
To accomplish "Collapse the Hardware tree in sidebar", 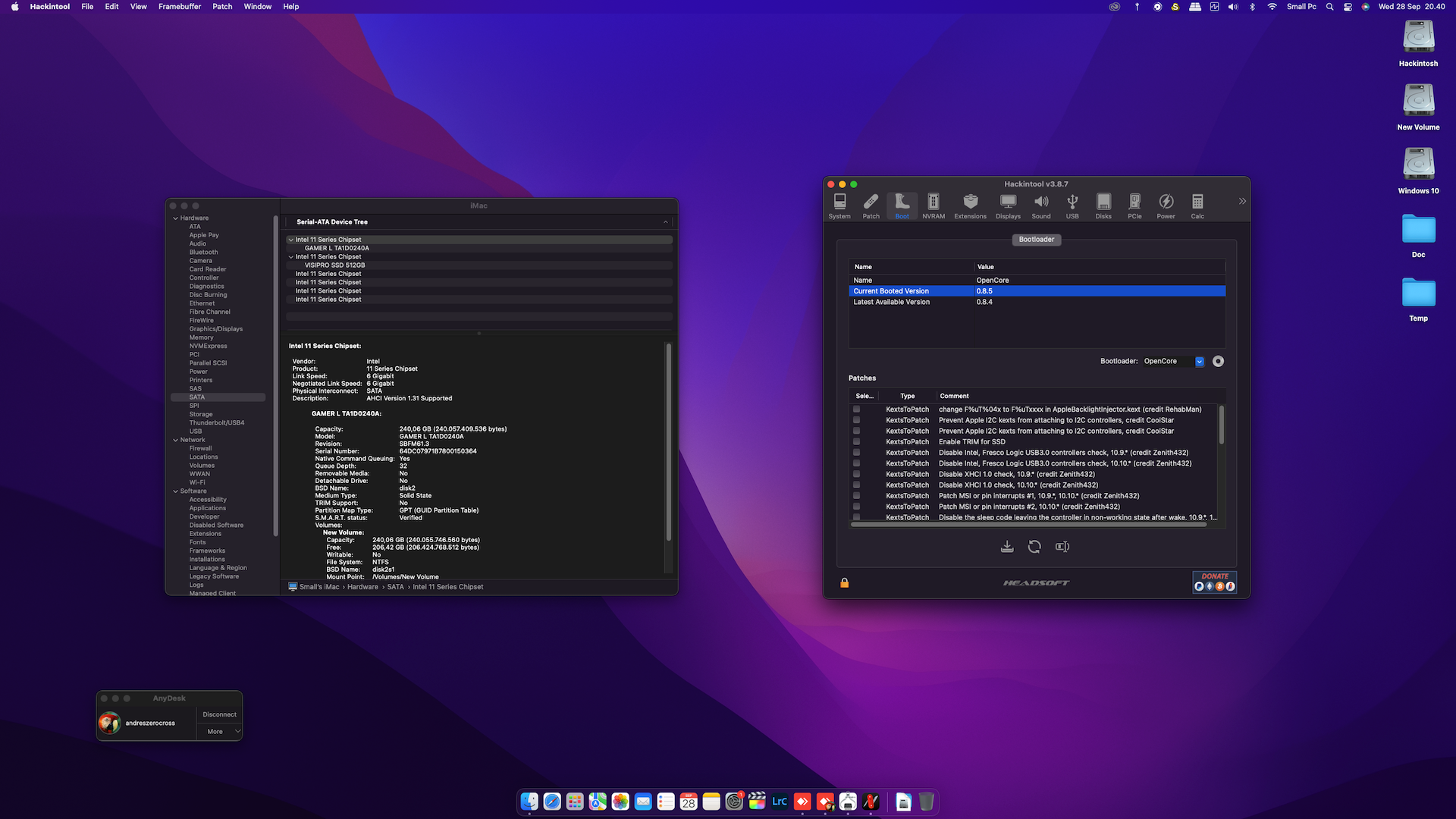I will coord(175,218).
